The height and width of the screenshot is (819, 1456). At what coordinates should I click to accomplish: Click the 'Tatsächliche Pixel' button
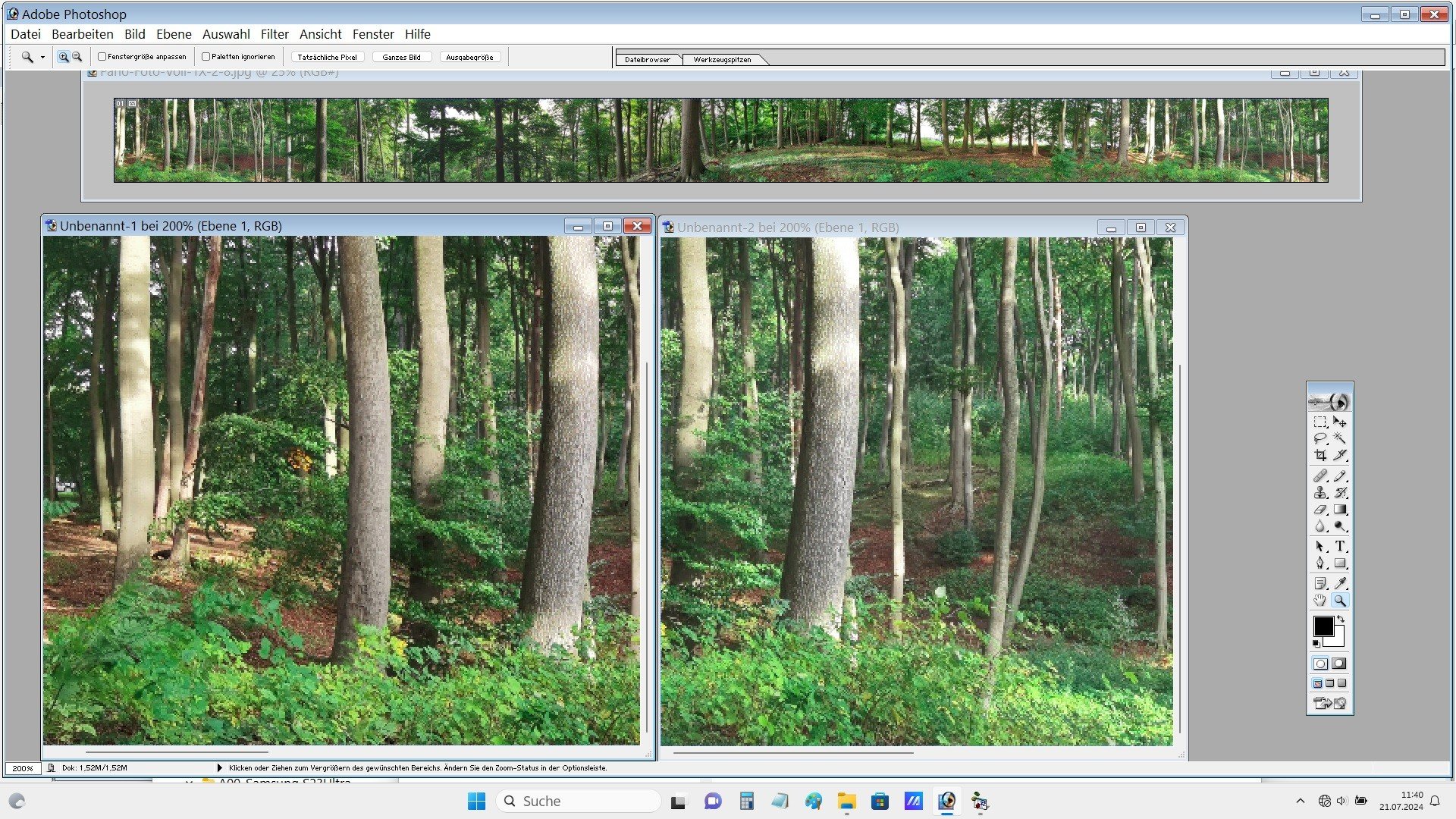click(327, 58)
